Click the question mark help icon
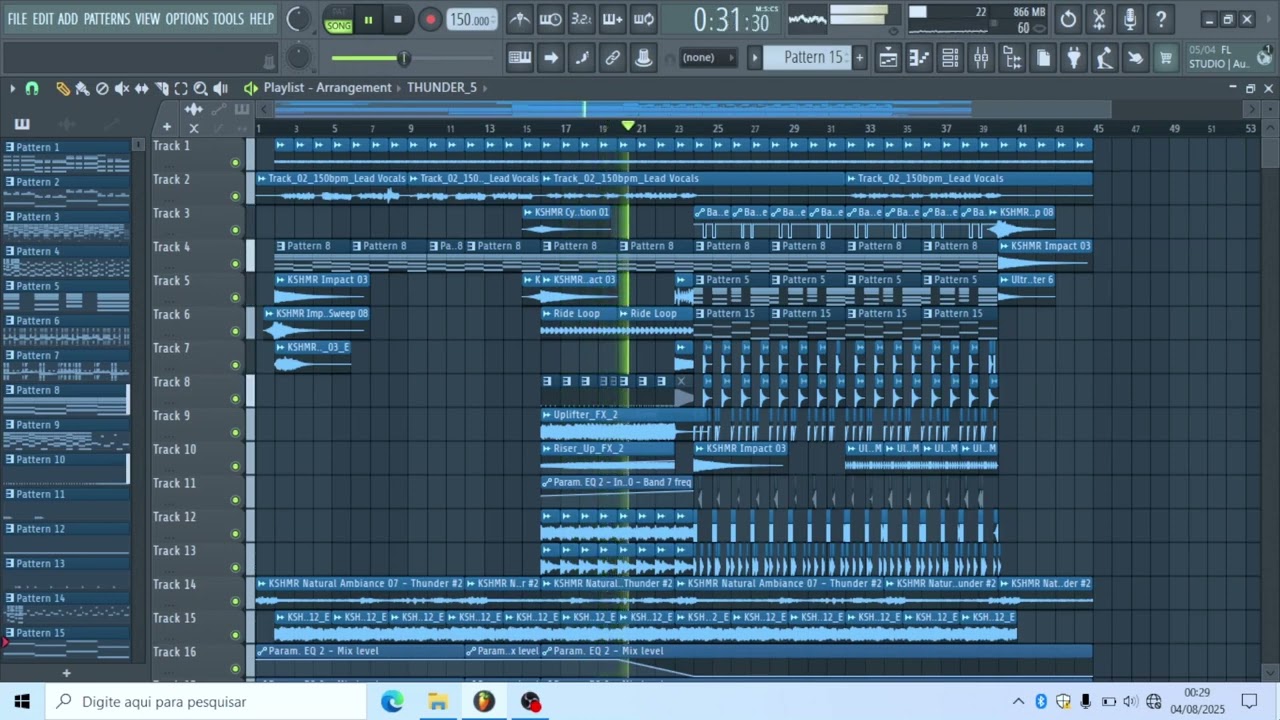This screenshot has width=1280, height=720. (x=1161, y=19)
